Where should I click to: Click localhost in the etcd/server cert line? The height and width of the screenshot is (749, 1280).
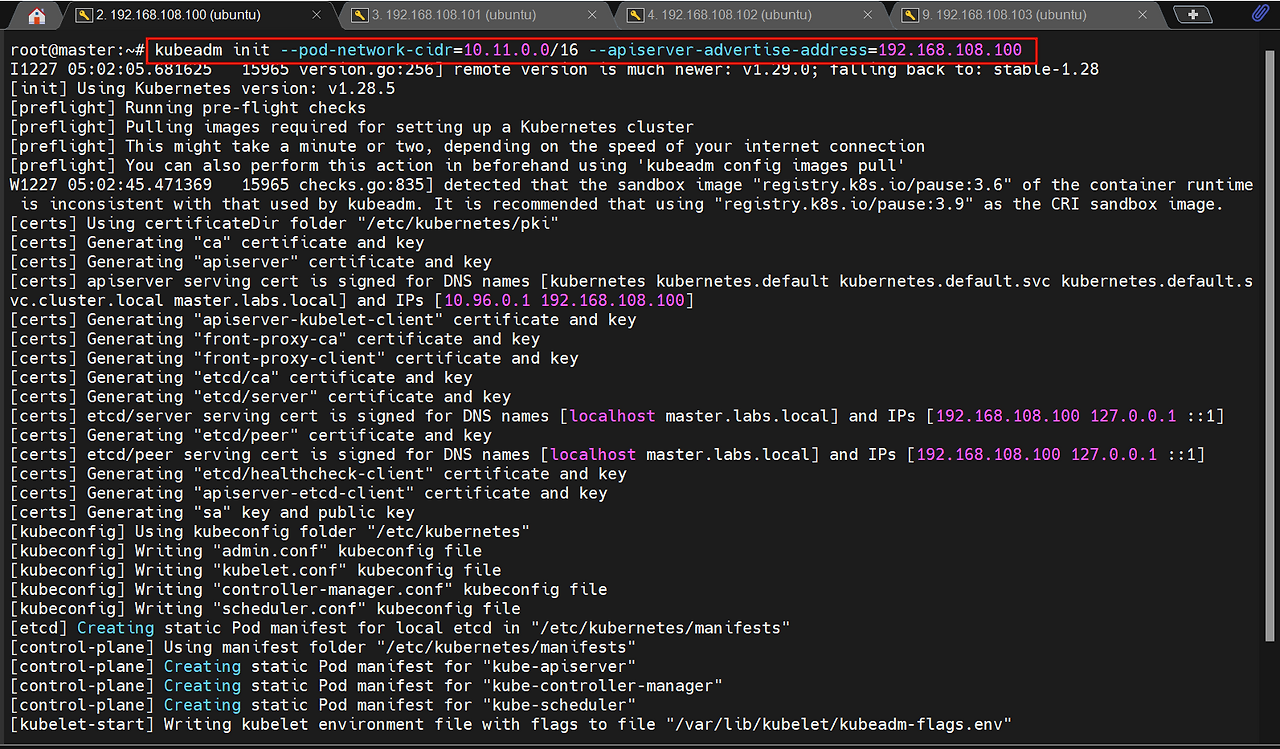point(612,416)
